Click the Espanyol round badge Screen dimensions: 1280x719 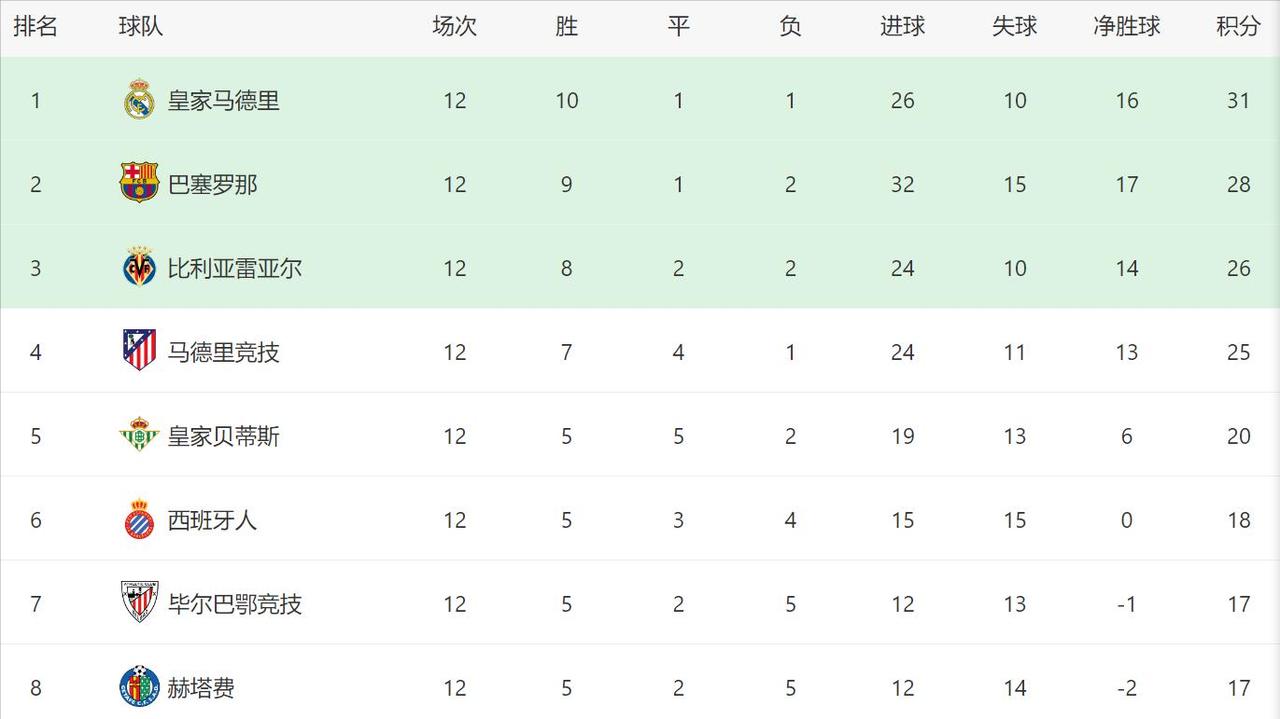139,519
